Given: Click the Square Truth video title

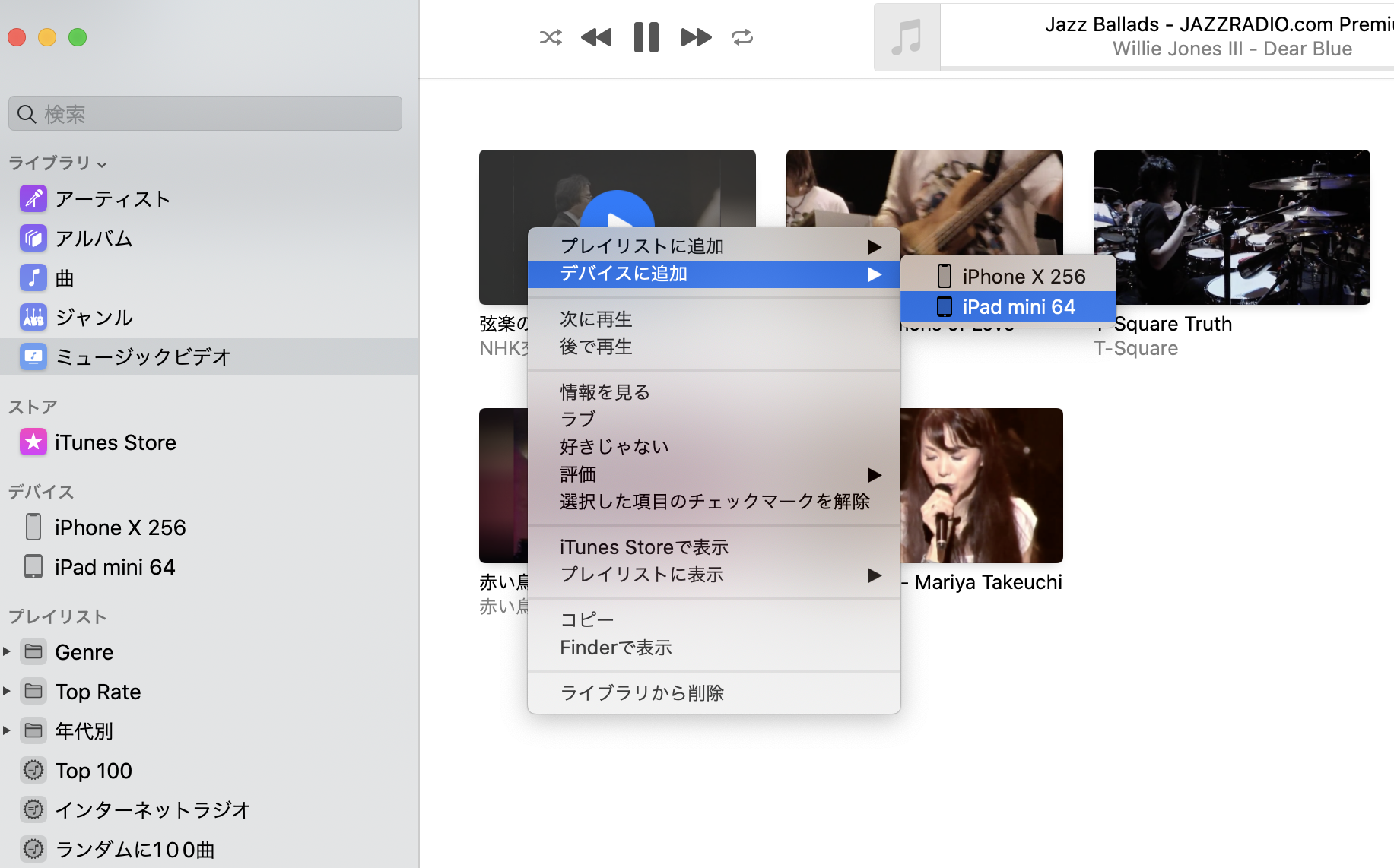Looking at the screenshot, I should [1173, 324].
